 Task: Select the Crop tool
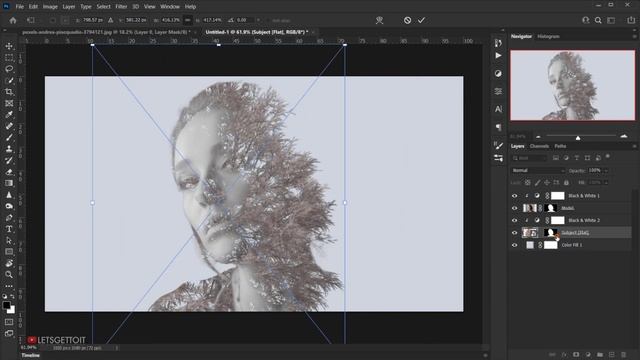coord(9,92)
